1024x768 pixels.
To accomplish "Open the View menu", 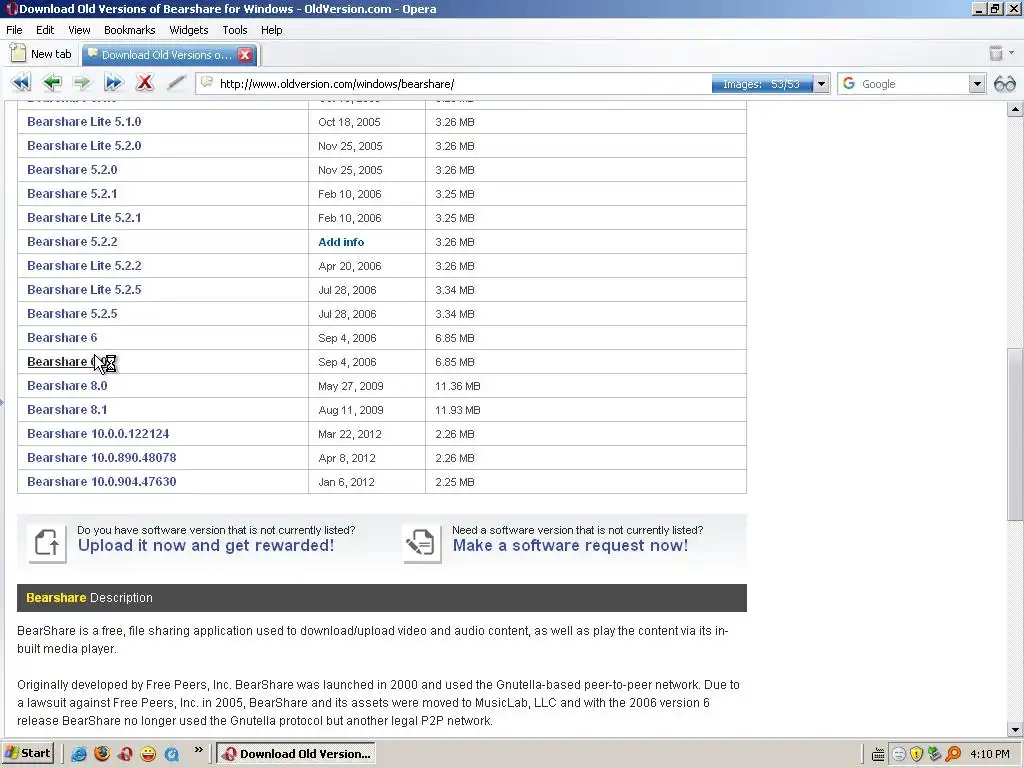I will [79, 30].
